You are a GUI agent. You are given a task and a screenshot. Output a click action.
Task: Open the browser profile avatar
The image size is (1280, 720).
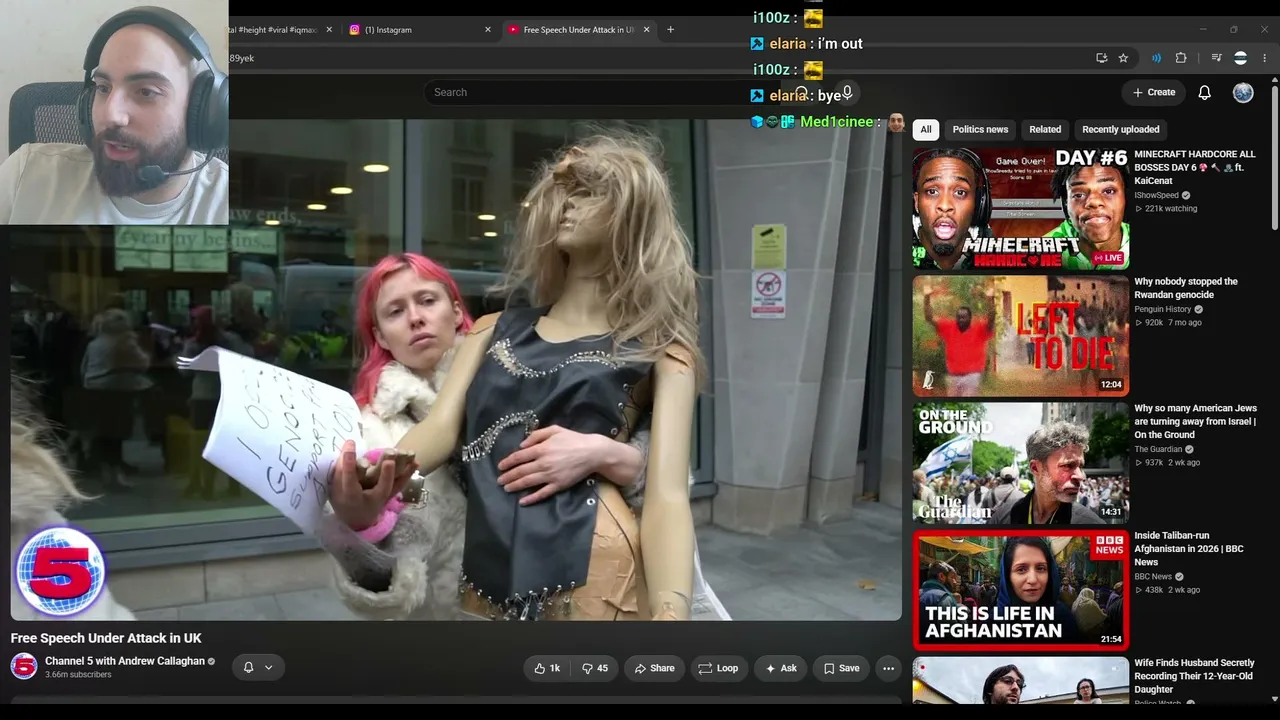click(1241, 58)
